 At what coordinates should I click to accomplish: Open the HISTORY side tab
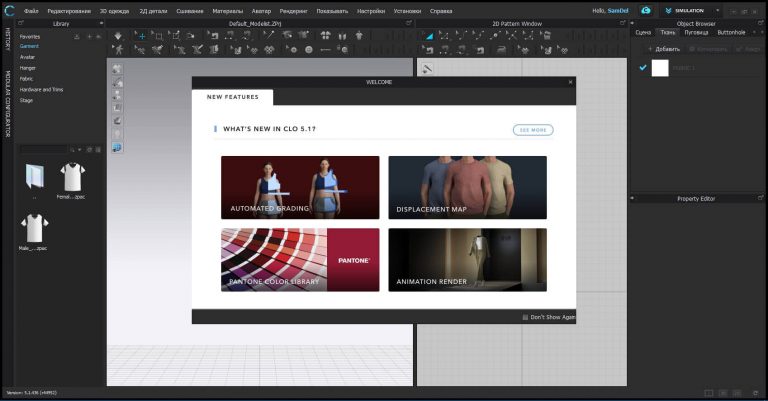coord(7,39)
